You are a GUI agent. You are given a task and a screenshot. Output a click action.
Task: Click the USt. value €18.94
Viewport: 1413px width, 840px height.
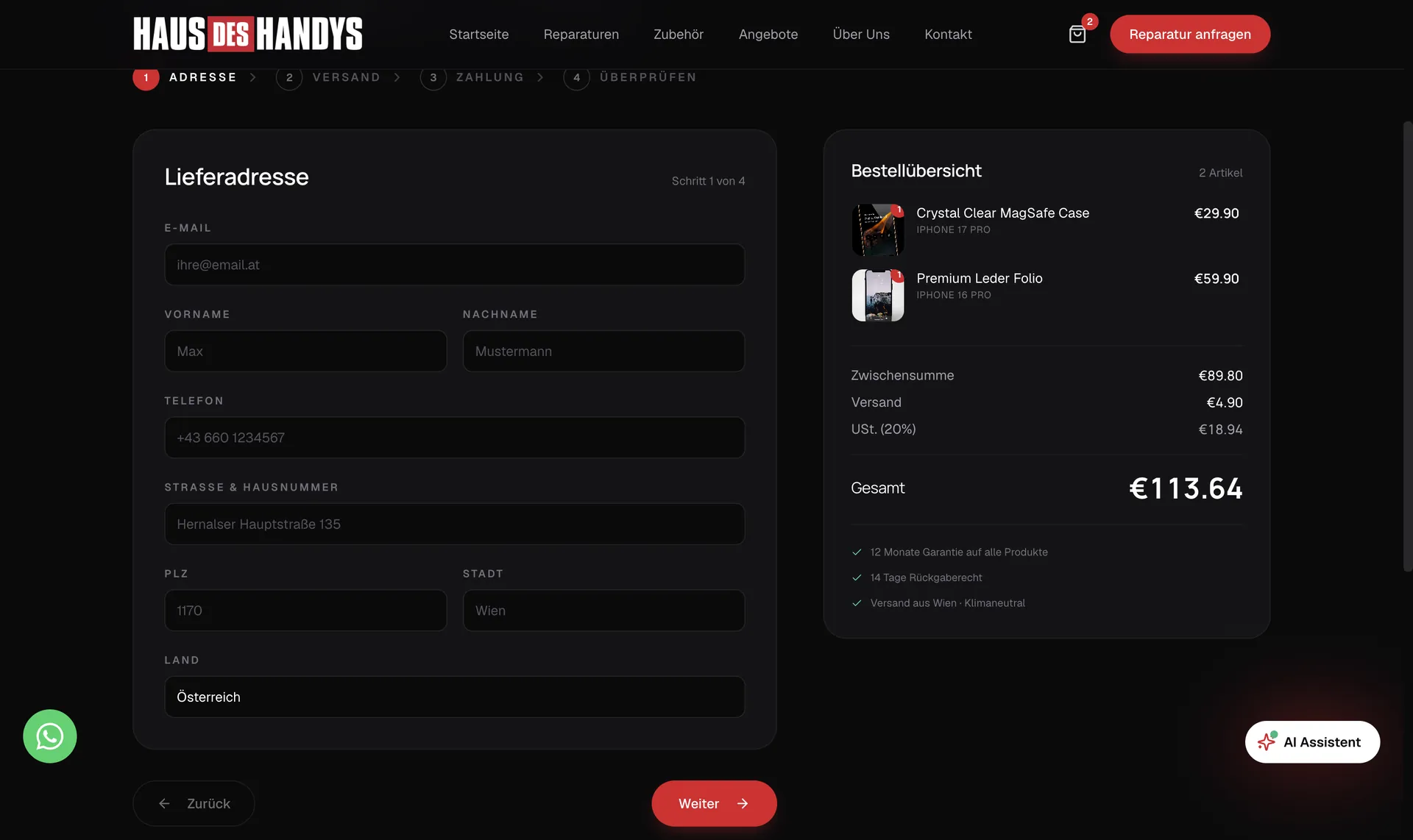(x=1220, y=429)
